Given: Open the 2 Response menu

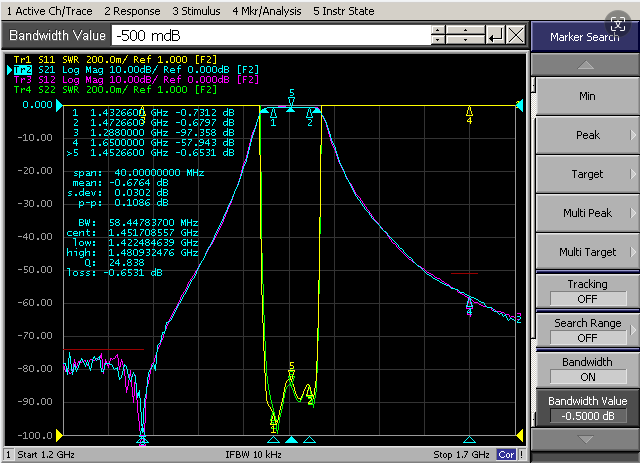Looking at the screenshot, I should coord(132,11).
